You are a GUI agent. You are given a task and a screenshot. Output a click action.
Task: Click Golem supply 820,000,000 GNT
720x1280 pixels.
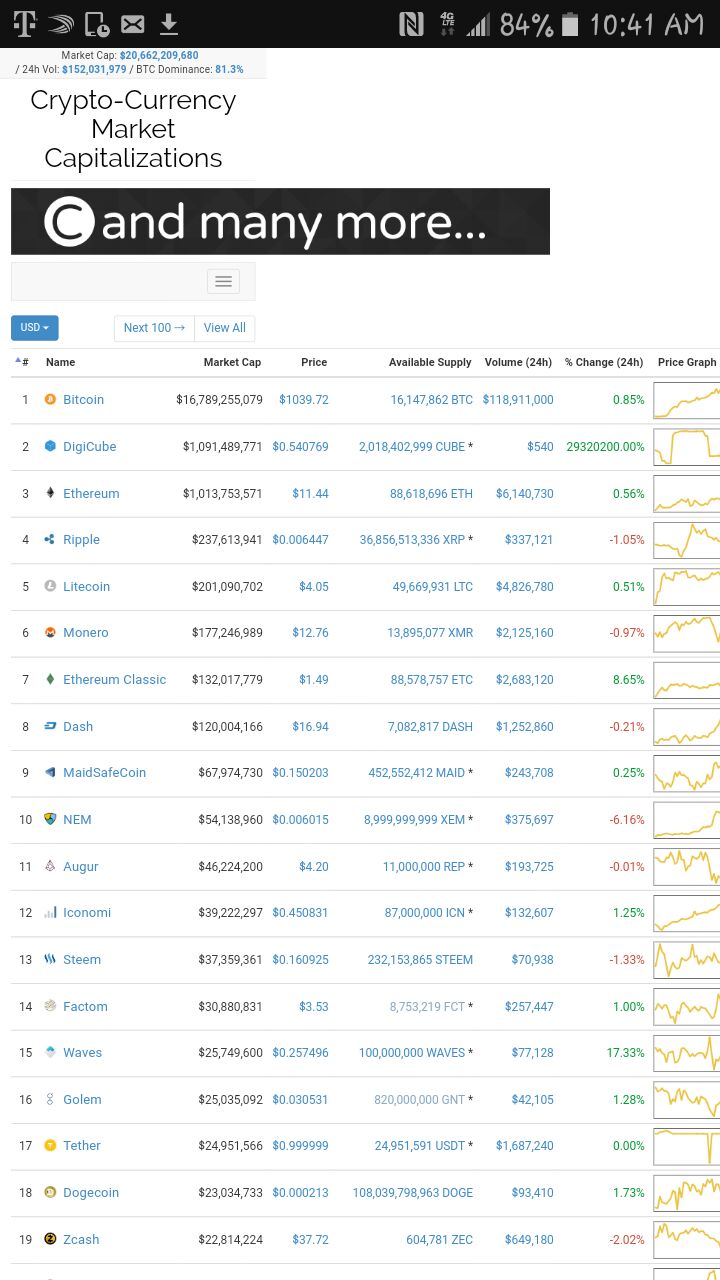[419, 1099]
